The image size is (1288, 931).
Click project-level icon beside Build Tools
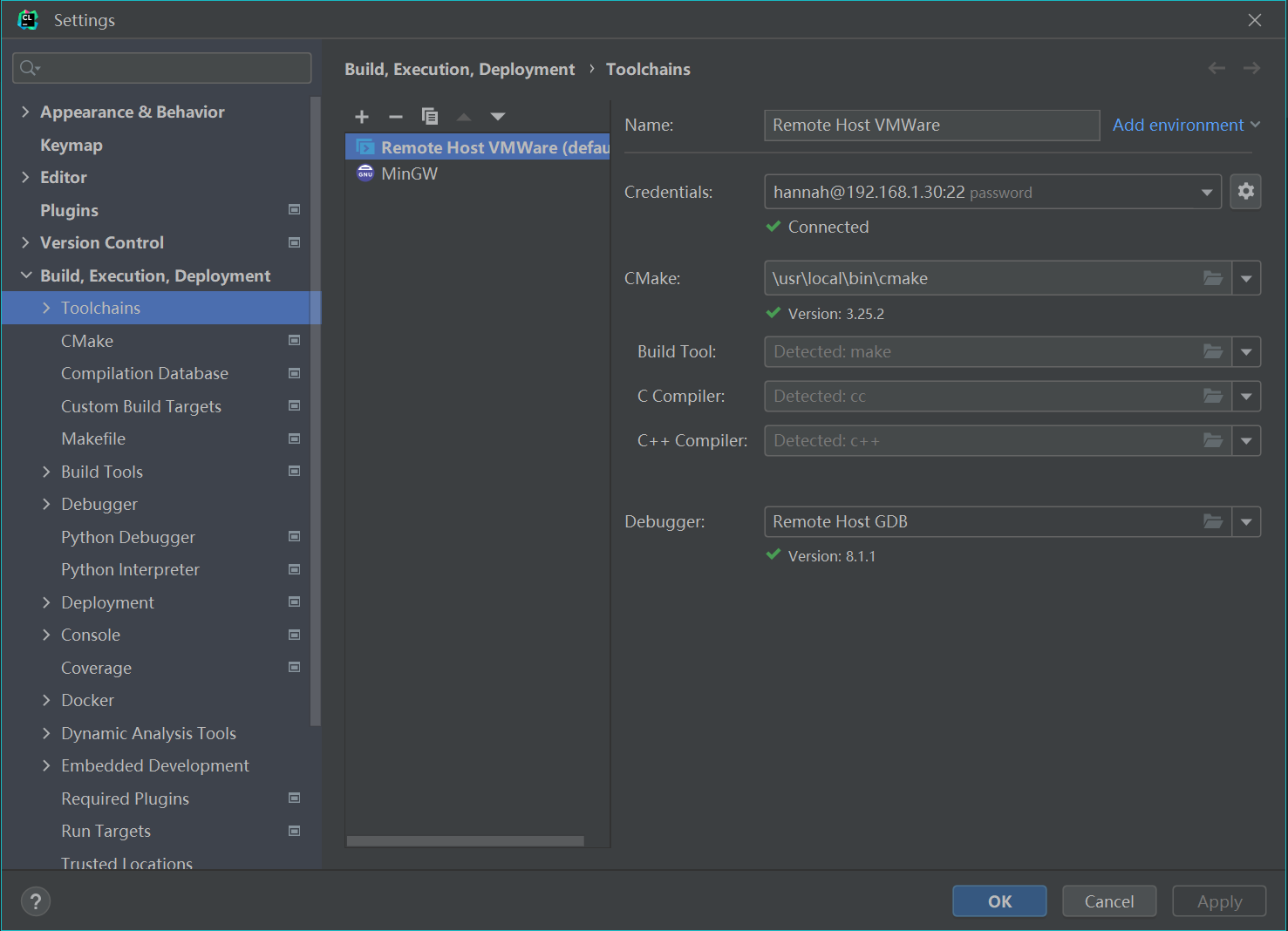coord(295,471)
